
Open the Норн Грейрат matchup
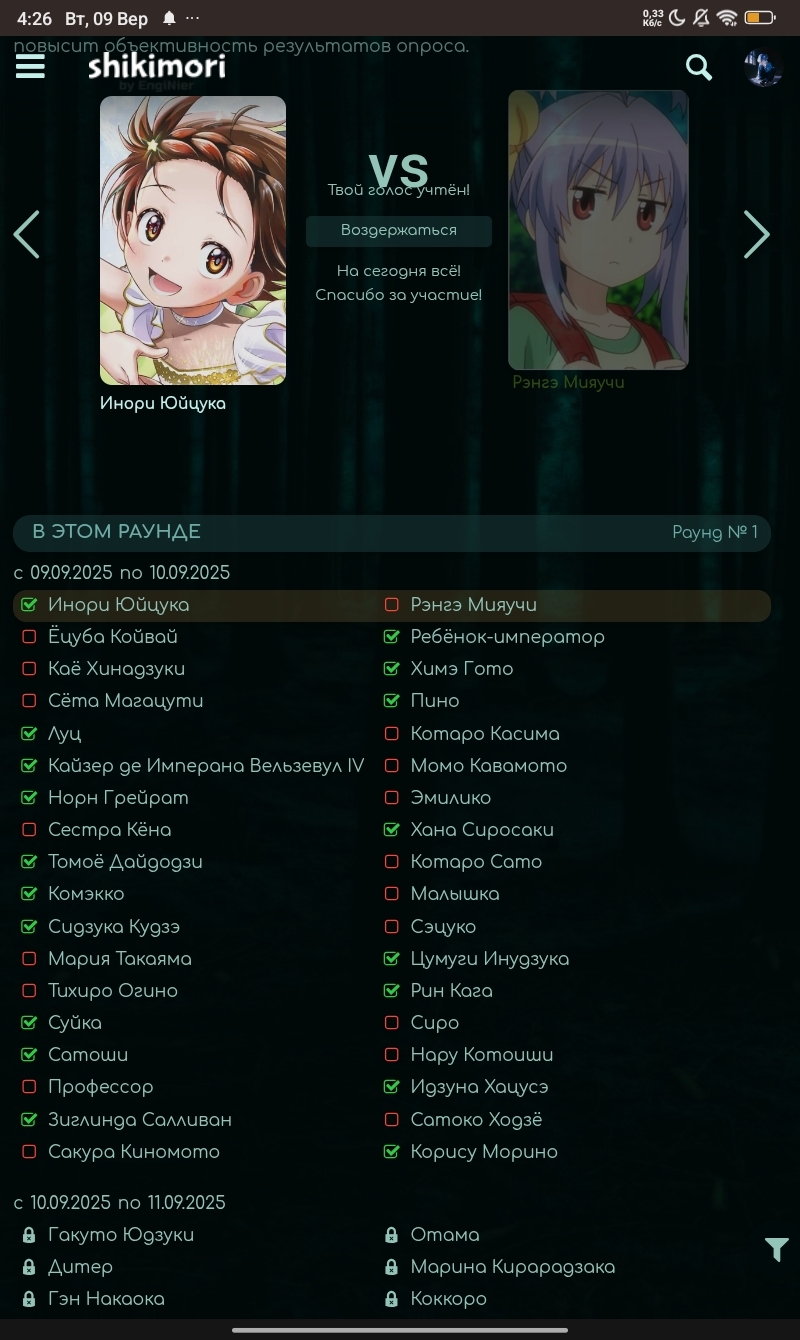(118, 798)
